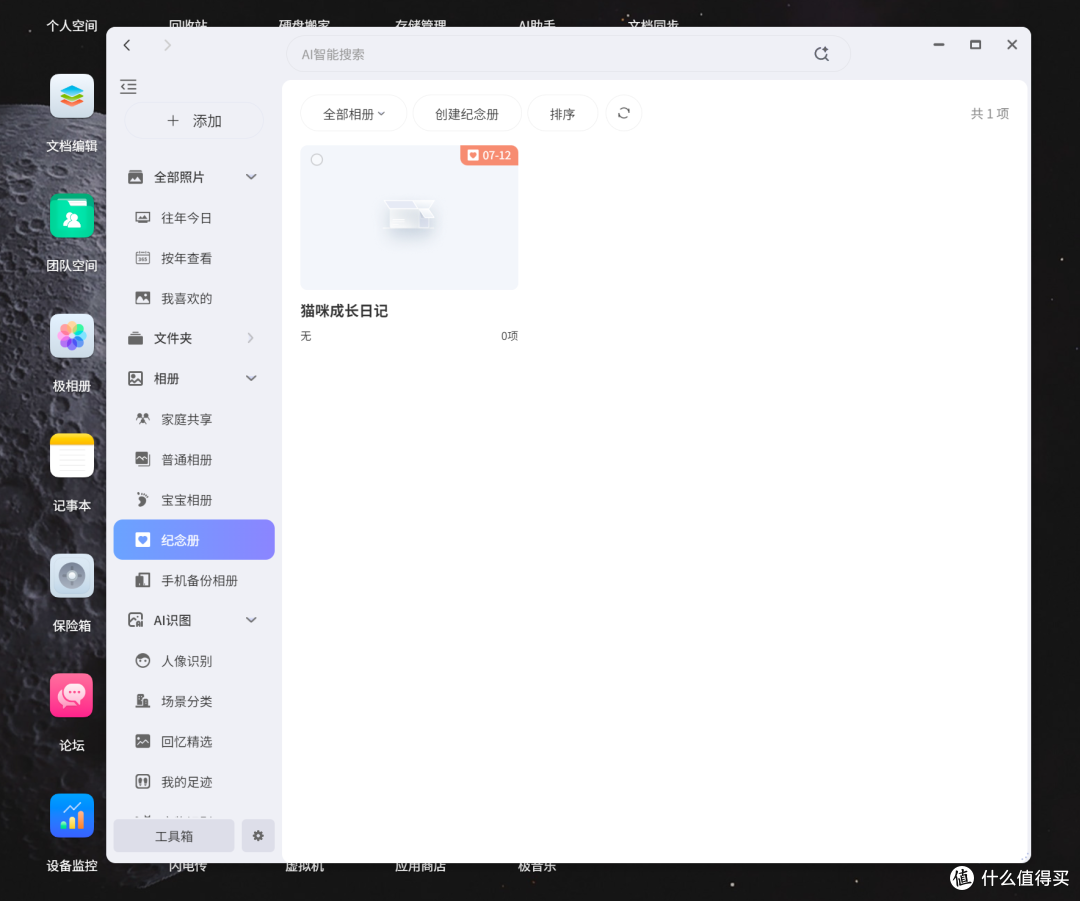This screenshot has width=1080, height=901.
Task: Collapse the 相册 section chevron
Action: (251, 378)
